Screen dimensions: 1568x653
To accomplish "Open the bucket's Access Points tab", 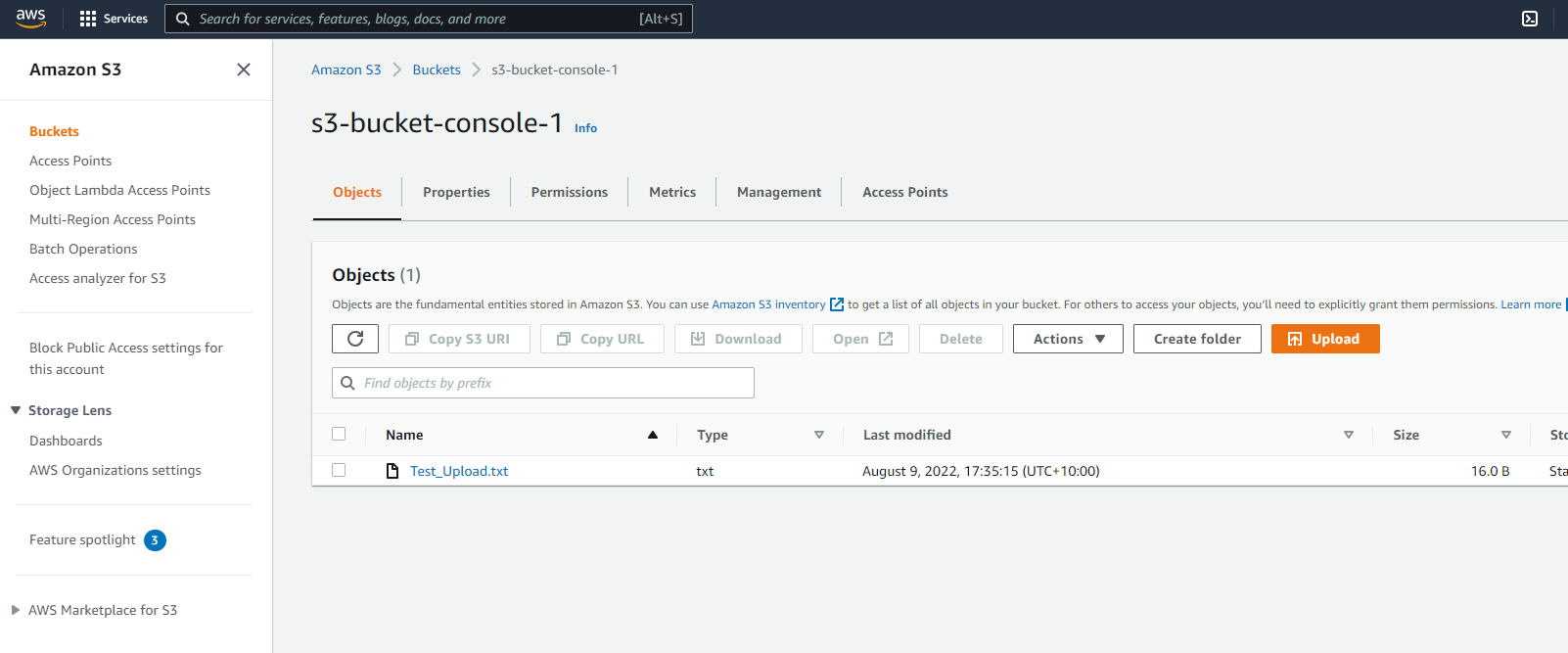I will tap(905, 192).
